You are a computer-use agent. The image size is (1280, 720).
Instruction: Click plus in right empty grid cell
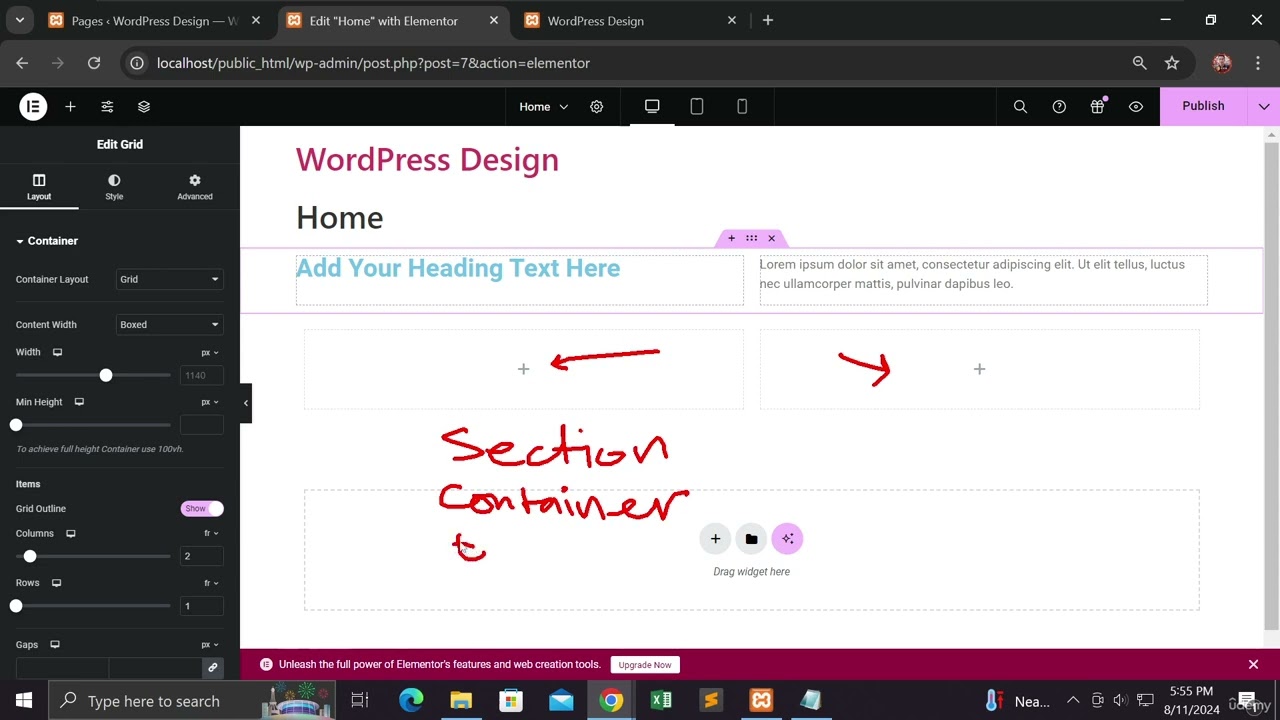click(x=979, y=369)
